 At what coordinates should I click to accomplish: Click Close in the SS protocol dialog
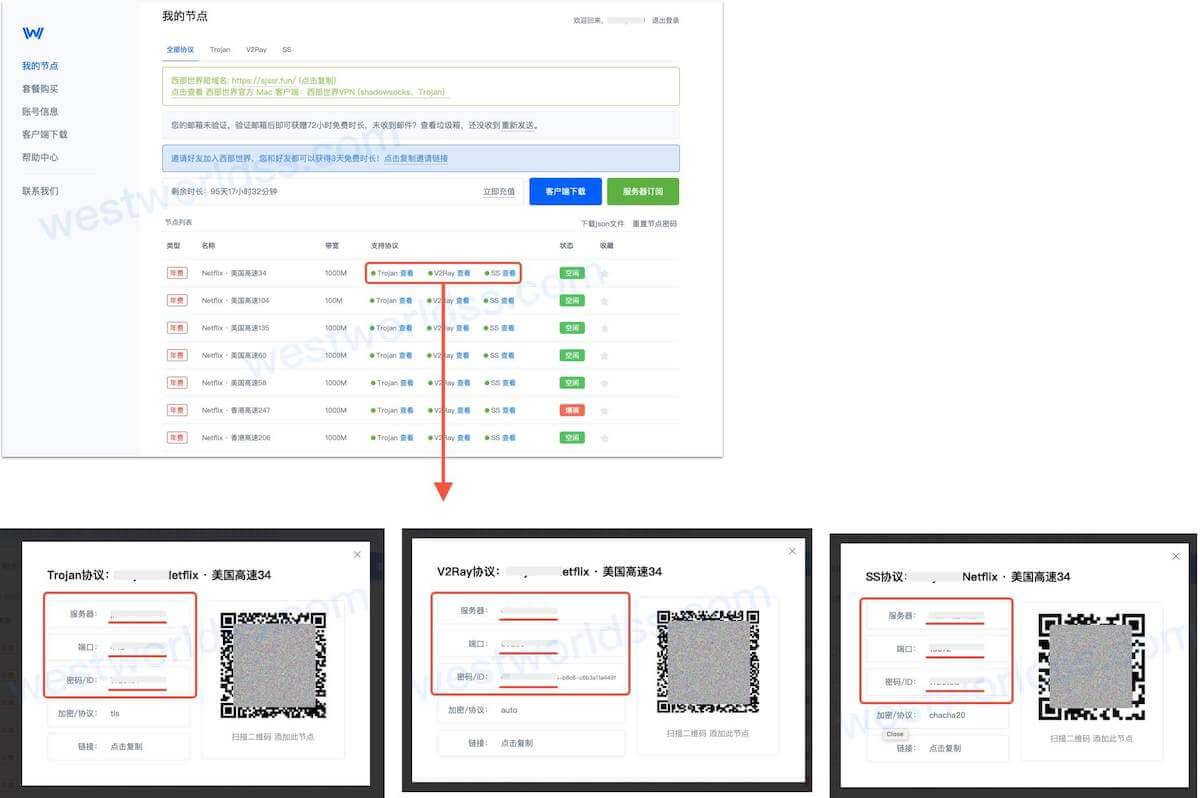pyautogui.click(x=894, y=734)
